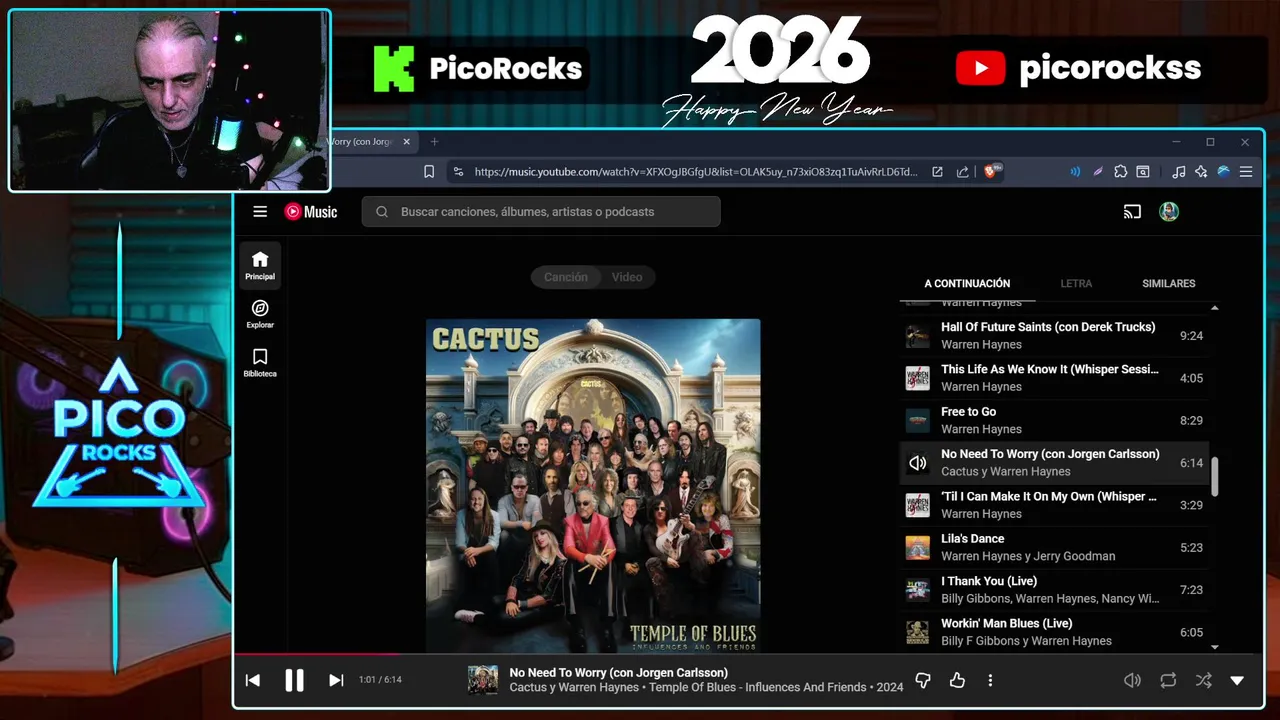The width and height of the screenshot is (1280, 720).
Task: Play Workin' Man Blues (Live) track
Action: pyautogui.click(x=1054, y=632)
